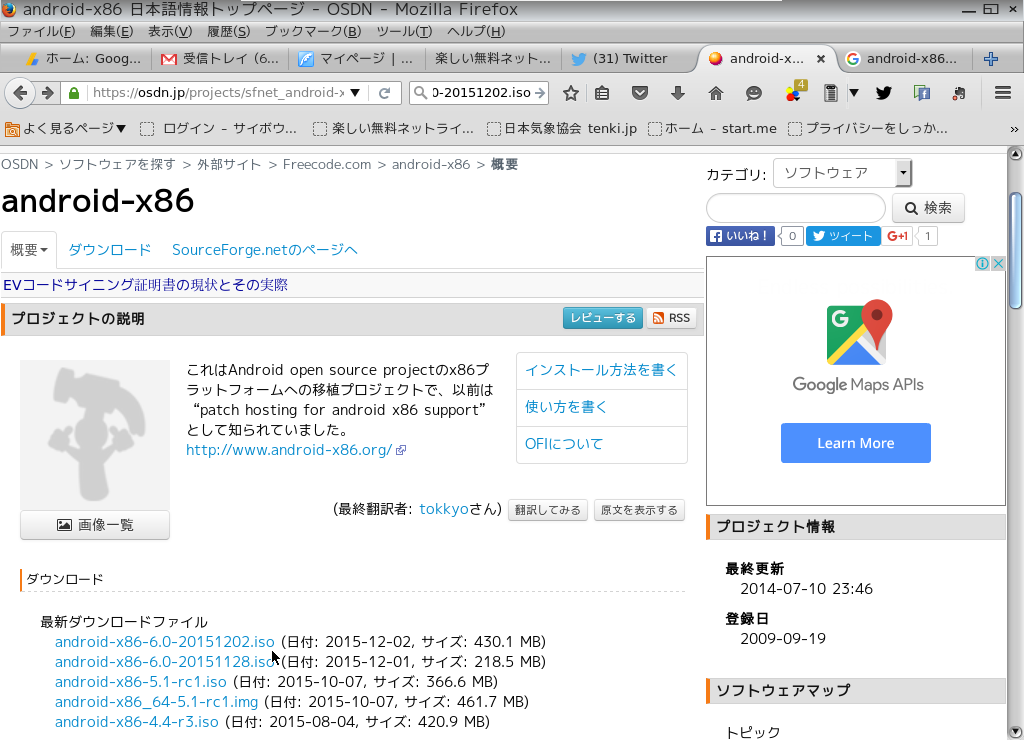
Task: Download android-x86-6.0-20151202.iso
Action: click(165, 642)
